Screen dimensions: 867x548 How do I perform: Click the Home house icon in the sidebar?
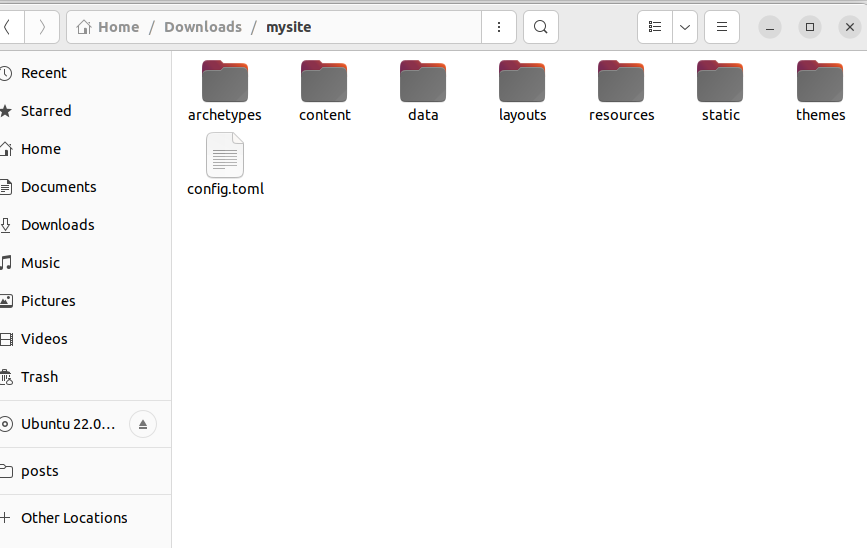[6, 149]
